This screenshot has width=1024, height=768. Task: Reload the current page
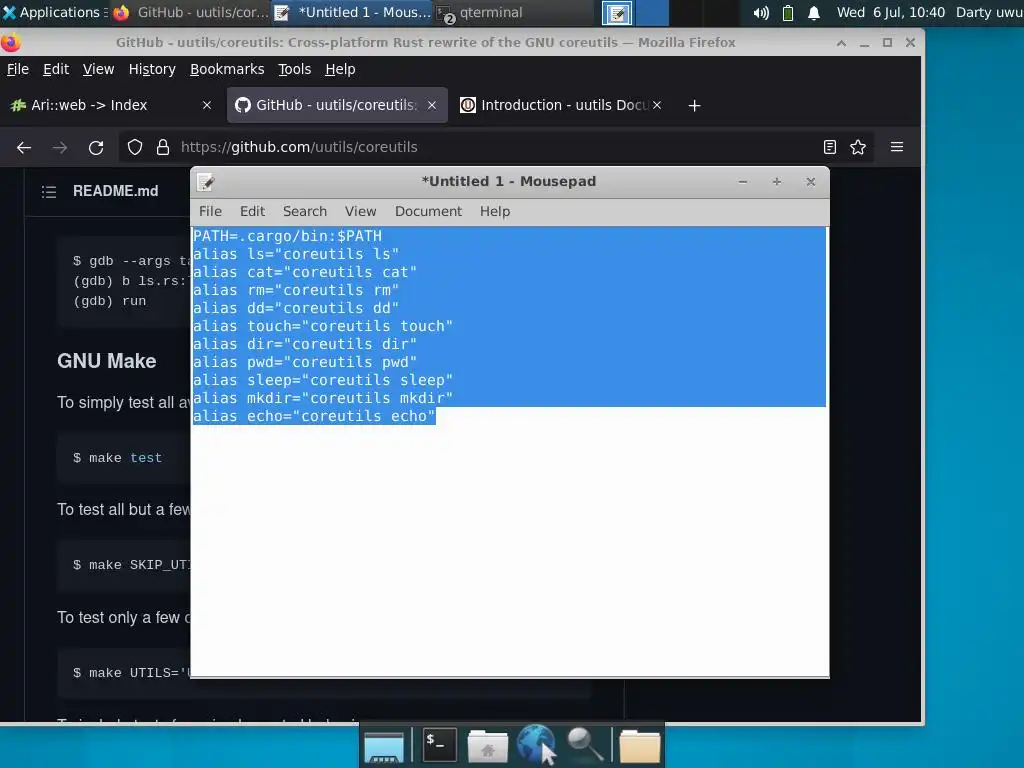[x=96, y=148]
